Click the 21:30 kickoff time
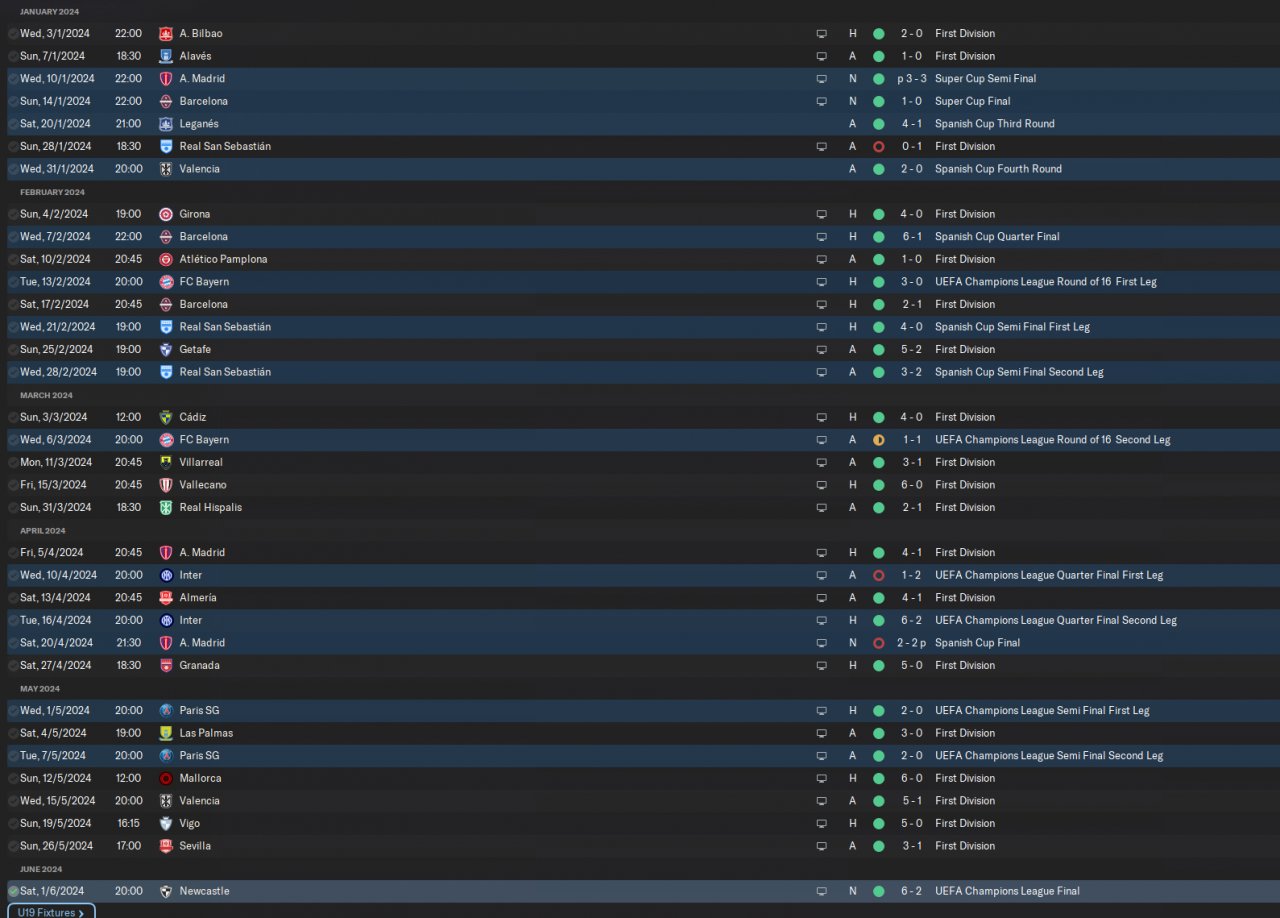 point(127,643)
